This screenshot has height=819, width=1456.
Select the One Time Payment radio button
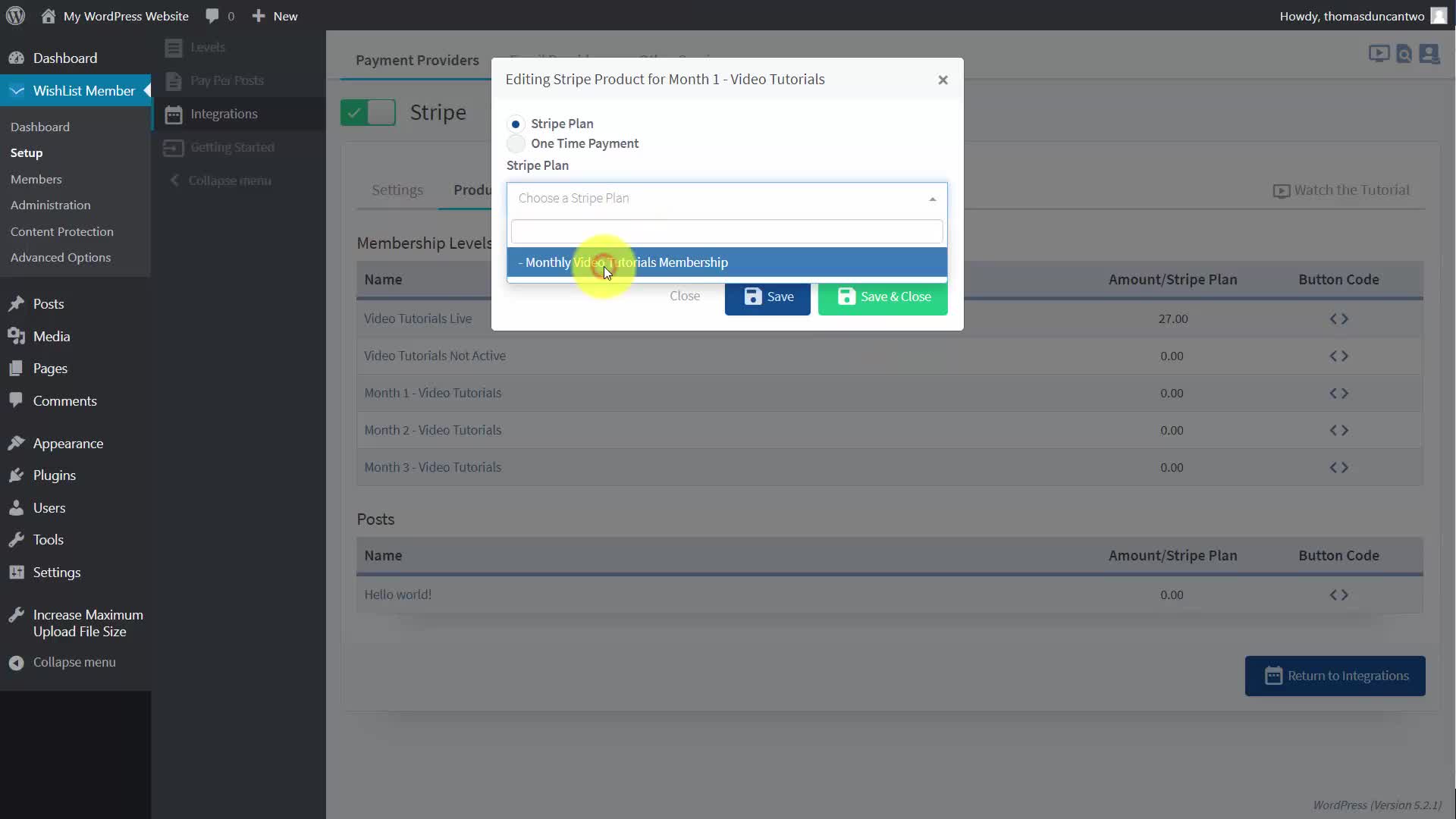516,143
